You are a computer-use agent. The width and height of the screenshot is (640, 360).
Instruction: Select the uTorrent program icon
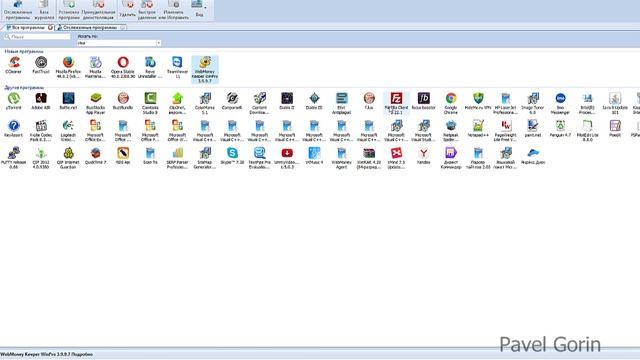click(x=13, y=101)
